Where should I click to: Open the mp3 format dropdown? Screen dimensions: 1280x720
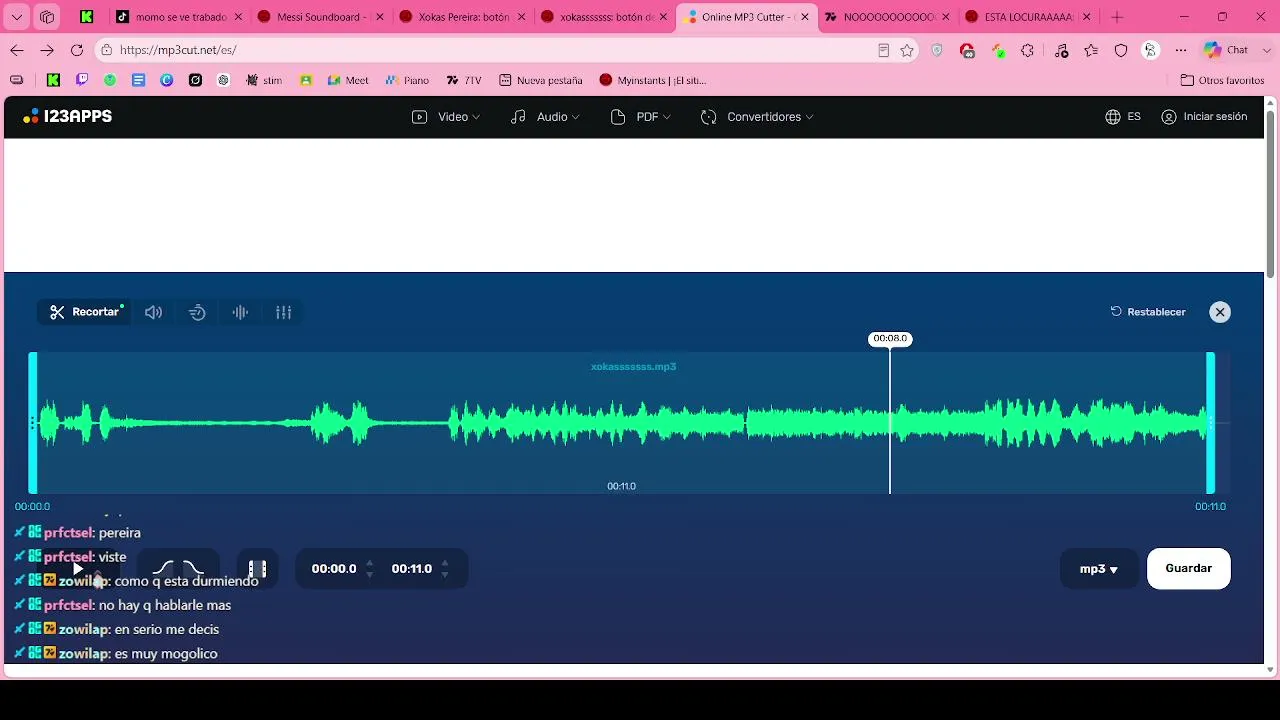pos(1099,569)
